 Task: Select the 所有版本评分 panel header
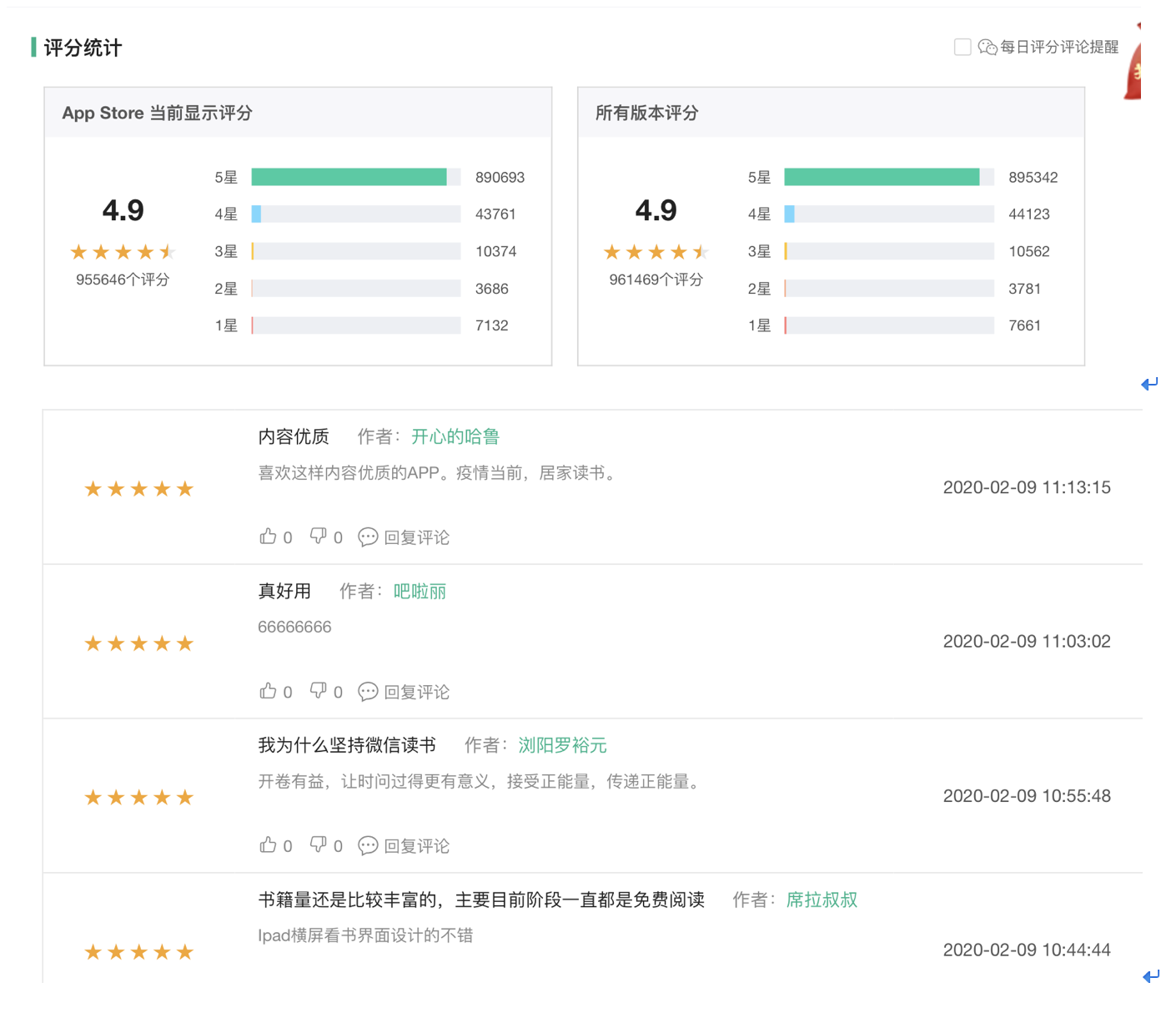pyautogui.click(x=646, y=113)
